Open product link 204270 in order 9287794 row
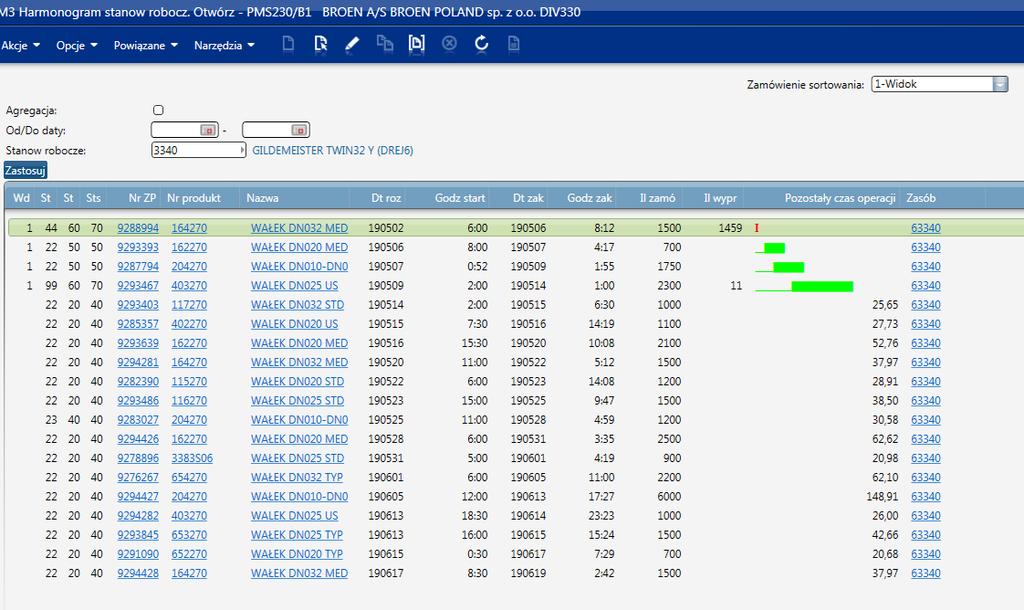The width and height of the screenshot is (1024, 610). 189,266
